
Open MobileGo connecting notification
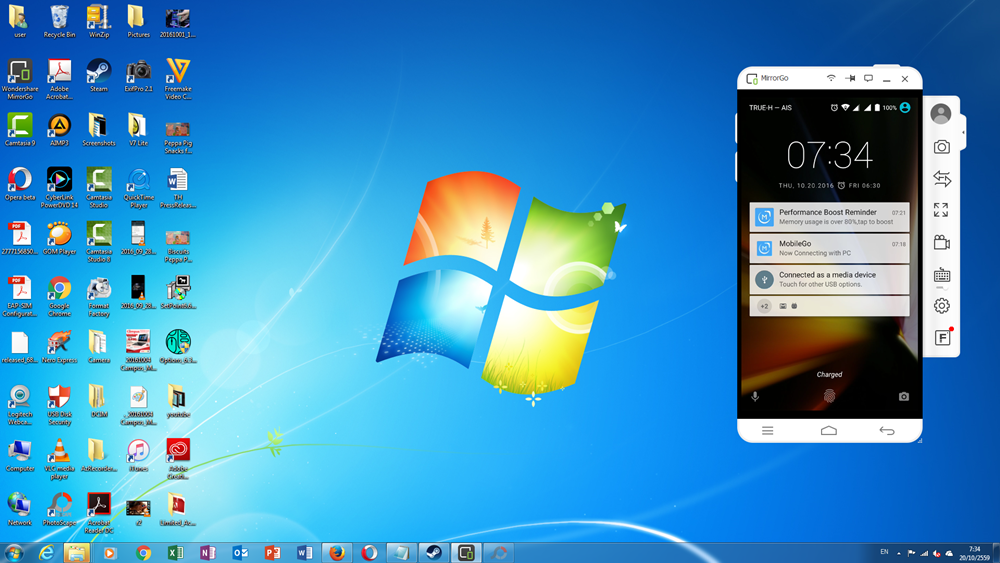click(x=829, y=248)
